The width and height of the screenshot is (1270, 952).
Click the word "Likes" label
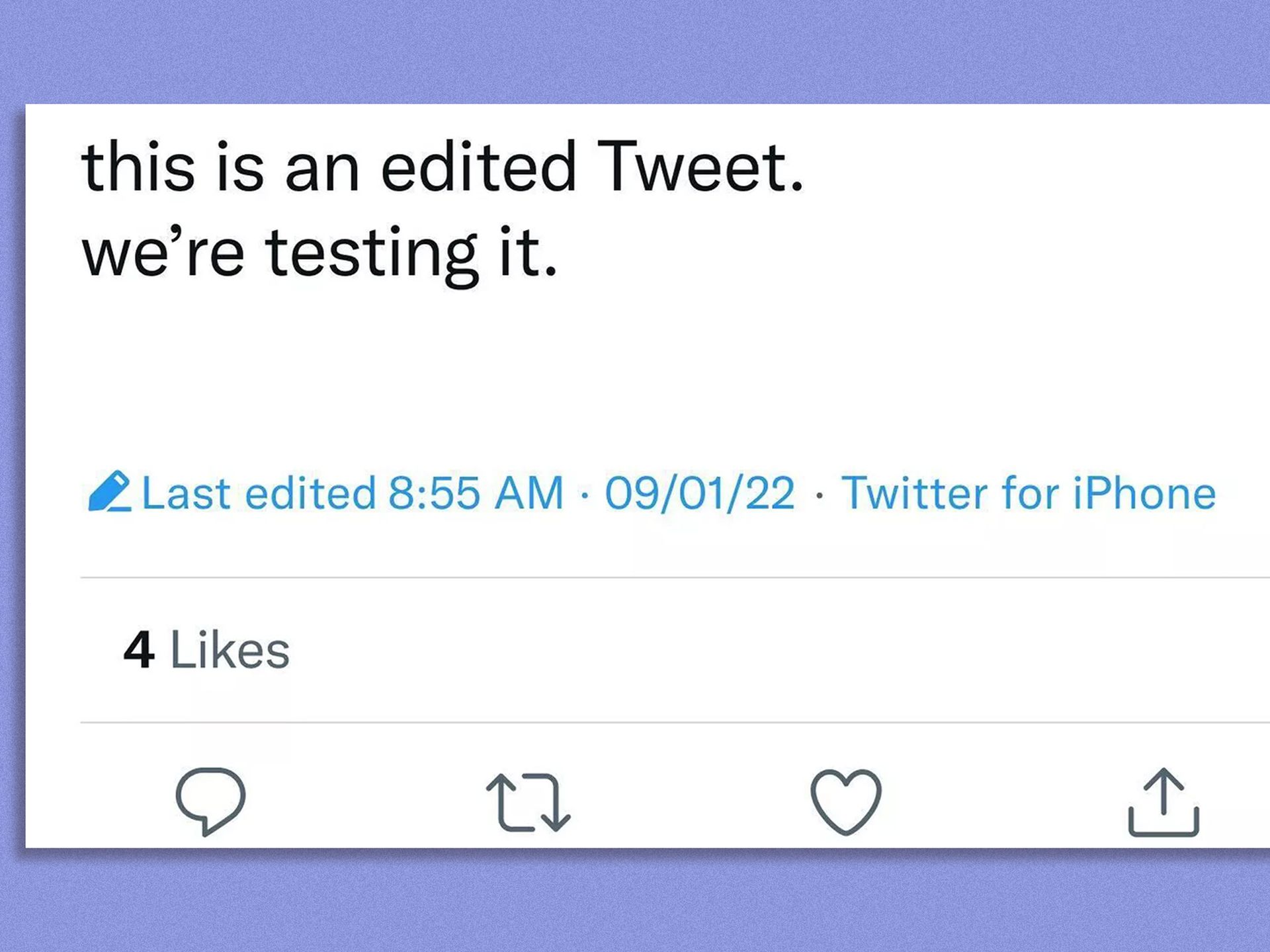(230, 650)
